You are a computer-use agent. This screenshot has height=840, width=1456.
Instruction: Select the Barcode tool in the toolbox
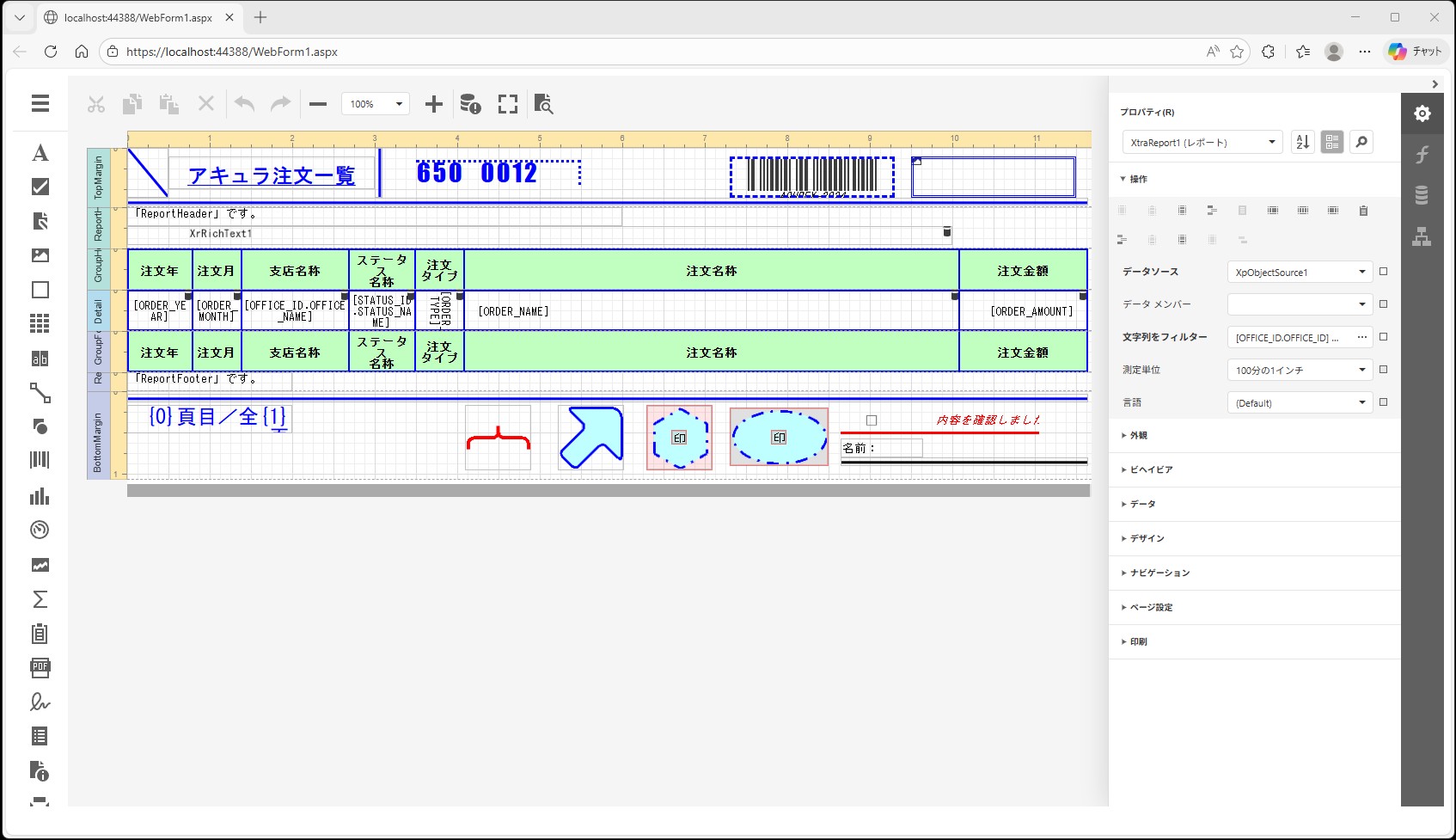pyautogui.click(x=40, y=460)
